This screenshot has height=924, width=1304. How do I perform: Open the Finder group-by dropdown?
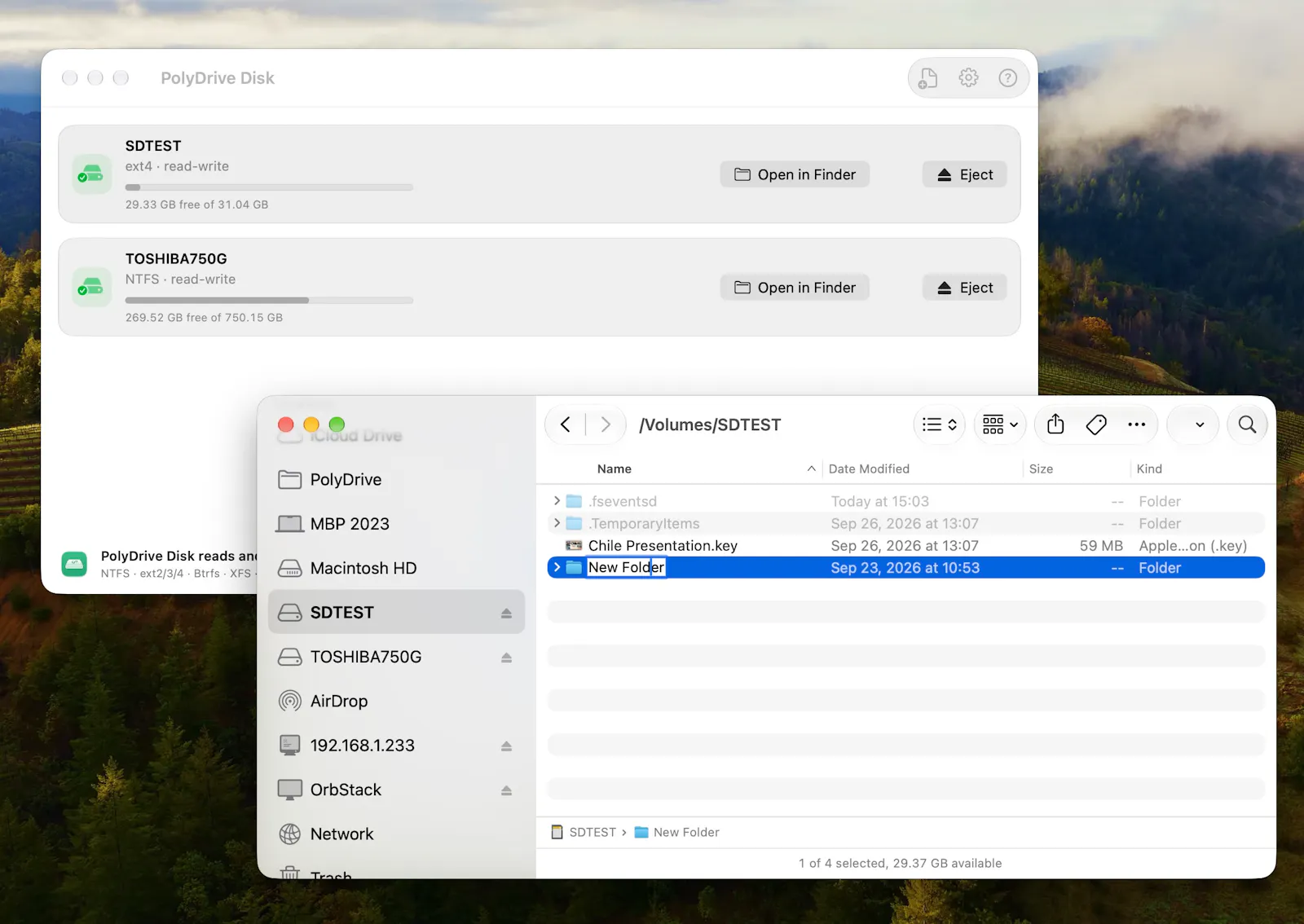1000,425
